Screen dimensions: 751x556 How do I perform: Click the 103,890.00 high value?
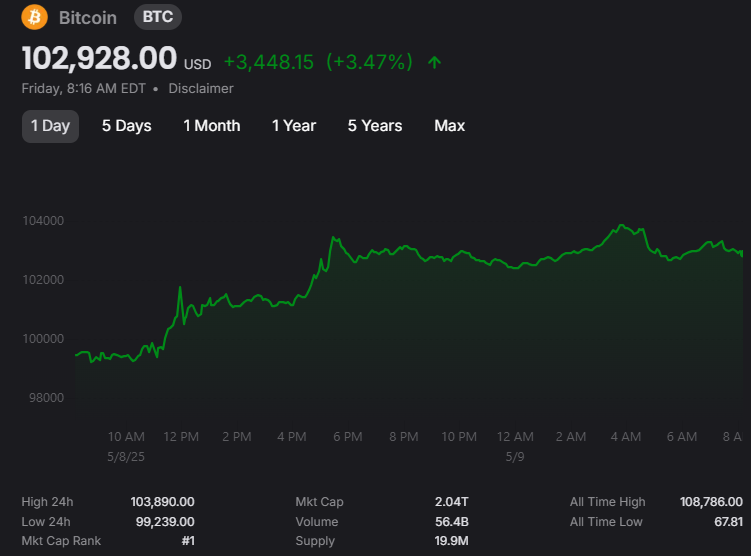(x=162, y=502)
